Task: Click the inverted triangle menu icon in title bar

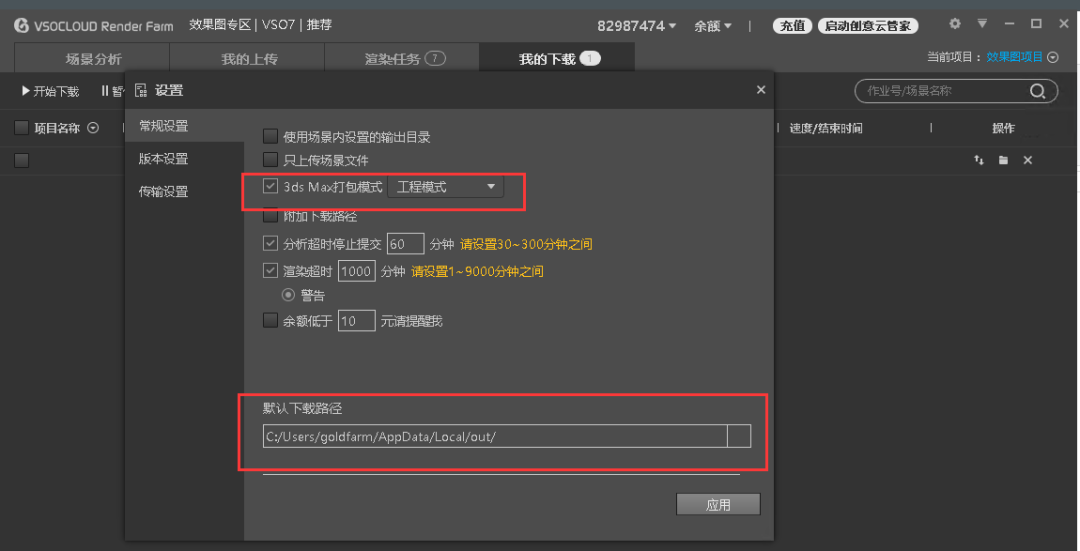Action: pos(982,24)
